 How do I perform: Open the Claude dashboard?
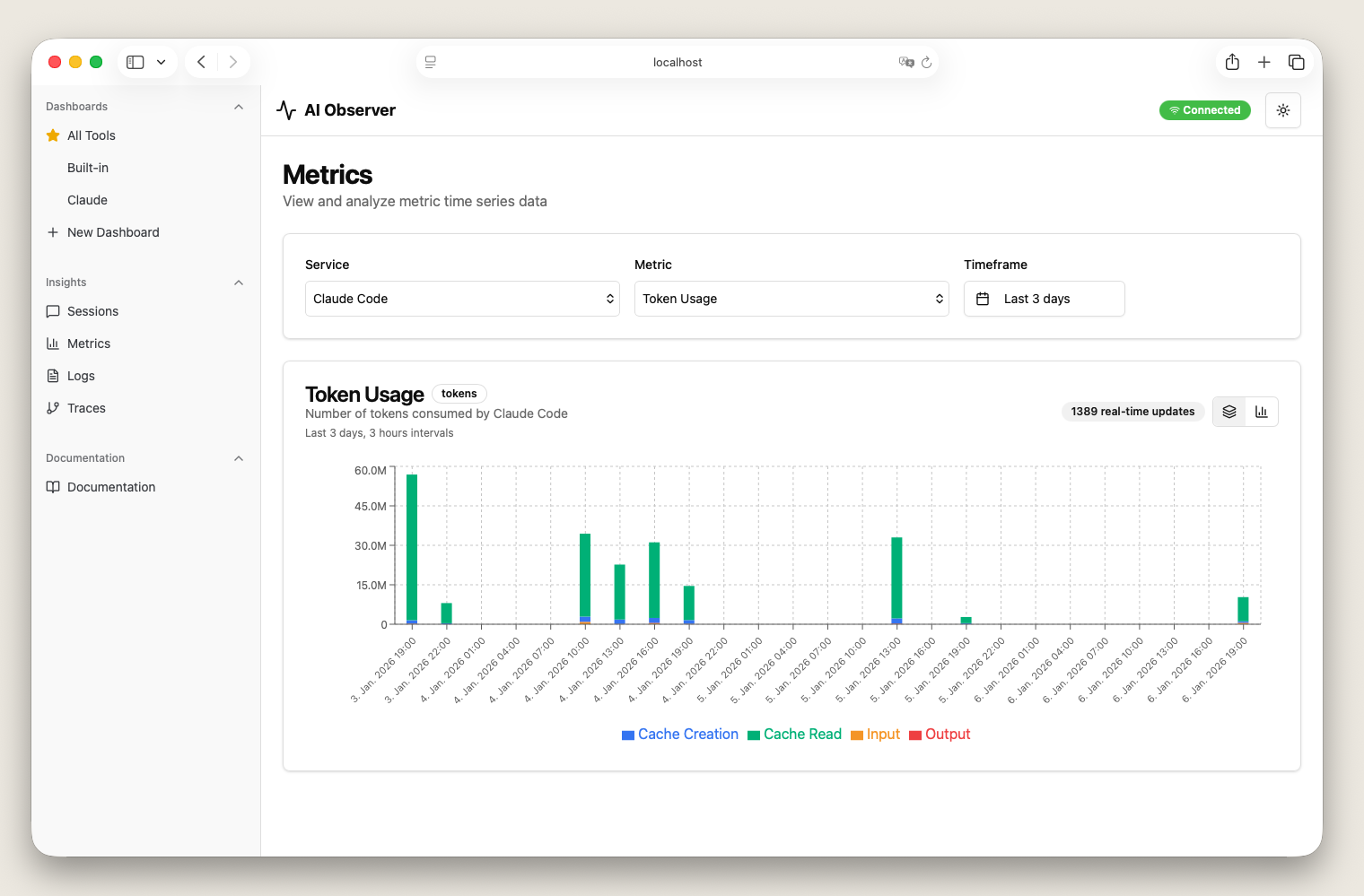pos(87,200)
